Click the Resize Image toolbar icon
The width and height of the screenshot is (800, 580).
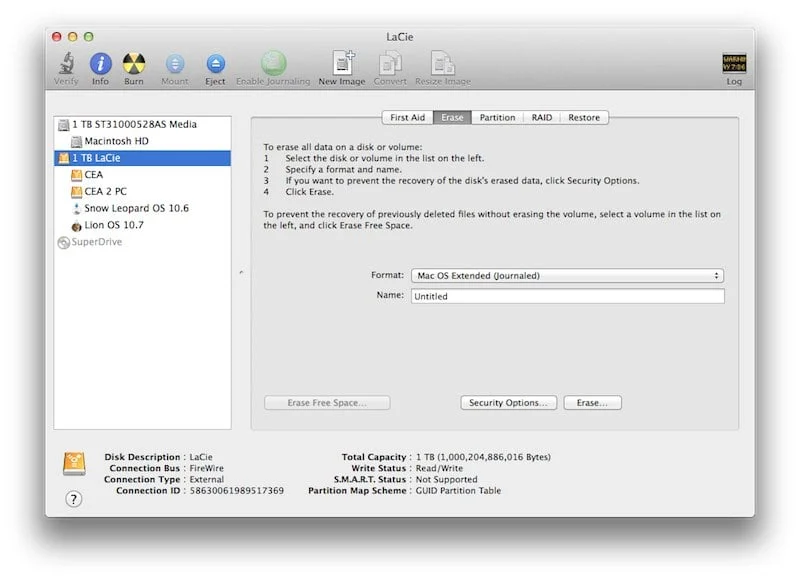[x=442, y=63]
